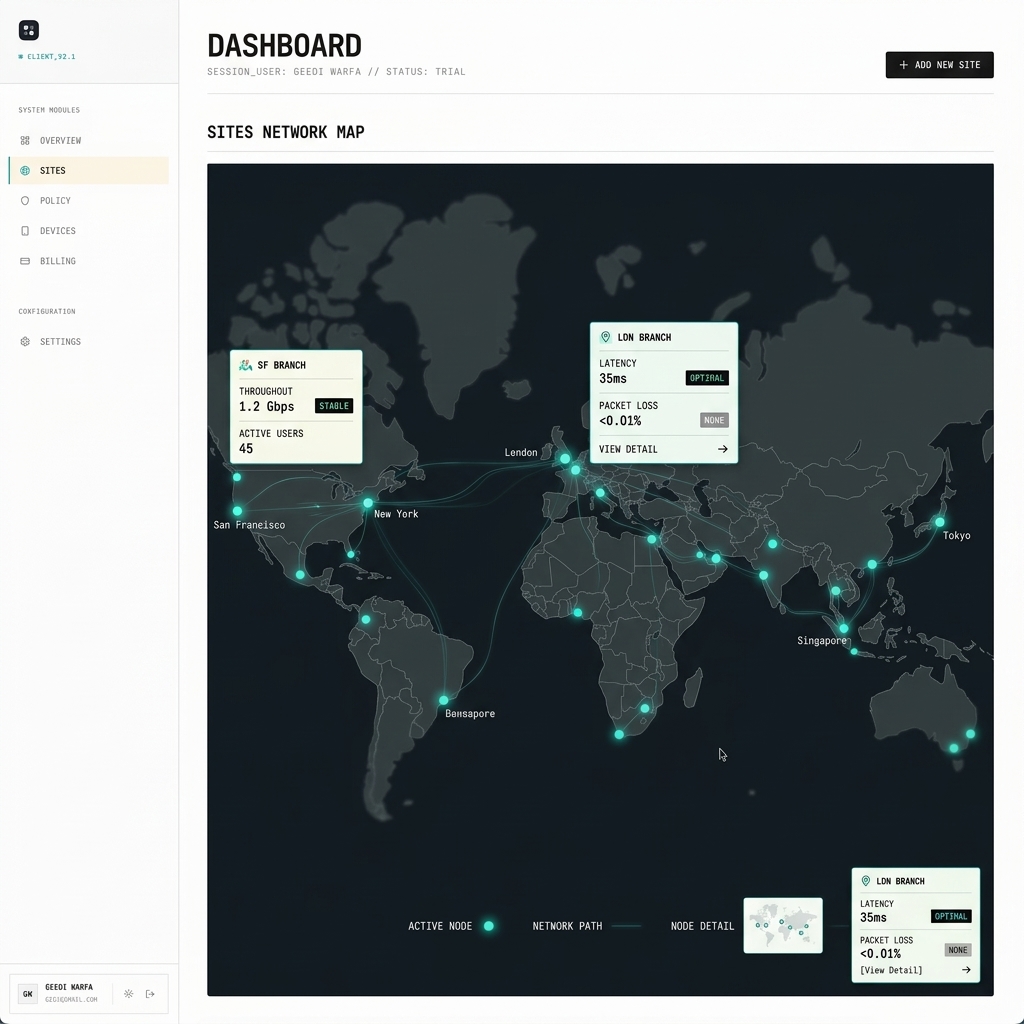This screenshot has height=1024, width=1024.
Task: Click the world map thumbnail near NODE DETAIL legend
Action: point(783,925)
